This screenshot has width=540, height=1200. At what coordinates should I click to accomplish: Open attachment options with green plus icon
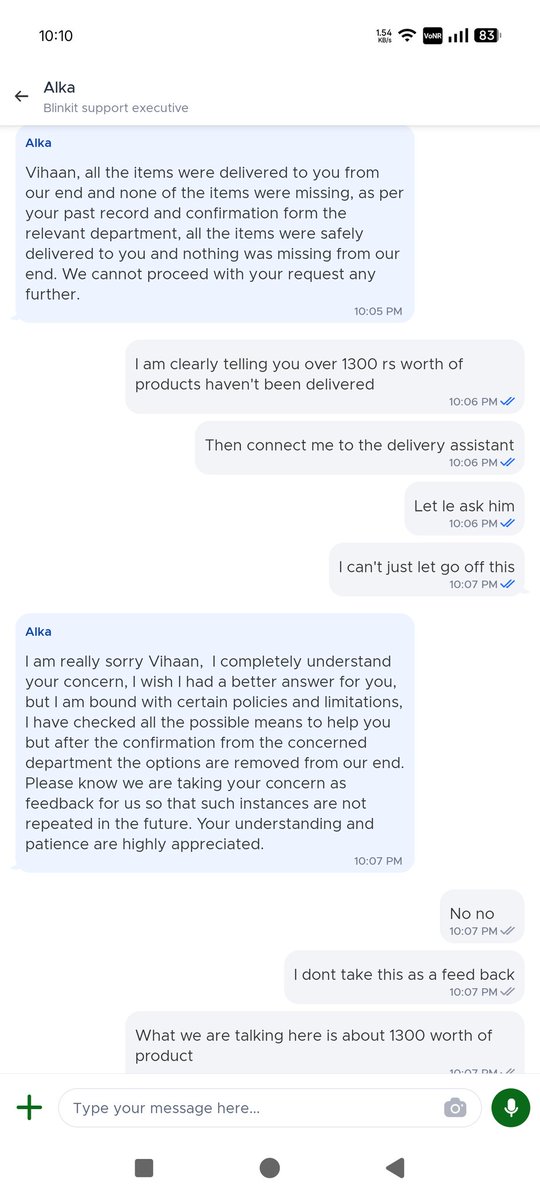coord(30,1107)
